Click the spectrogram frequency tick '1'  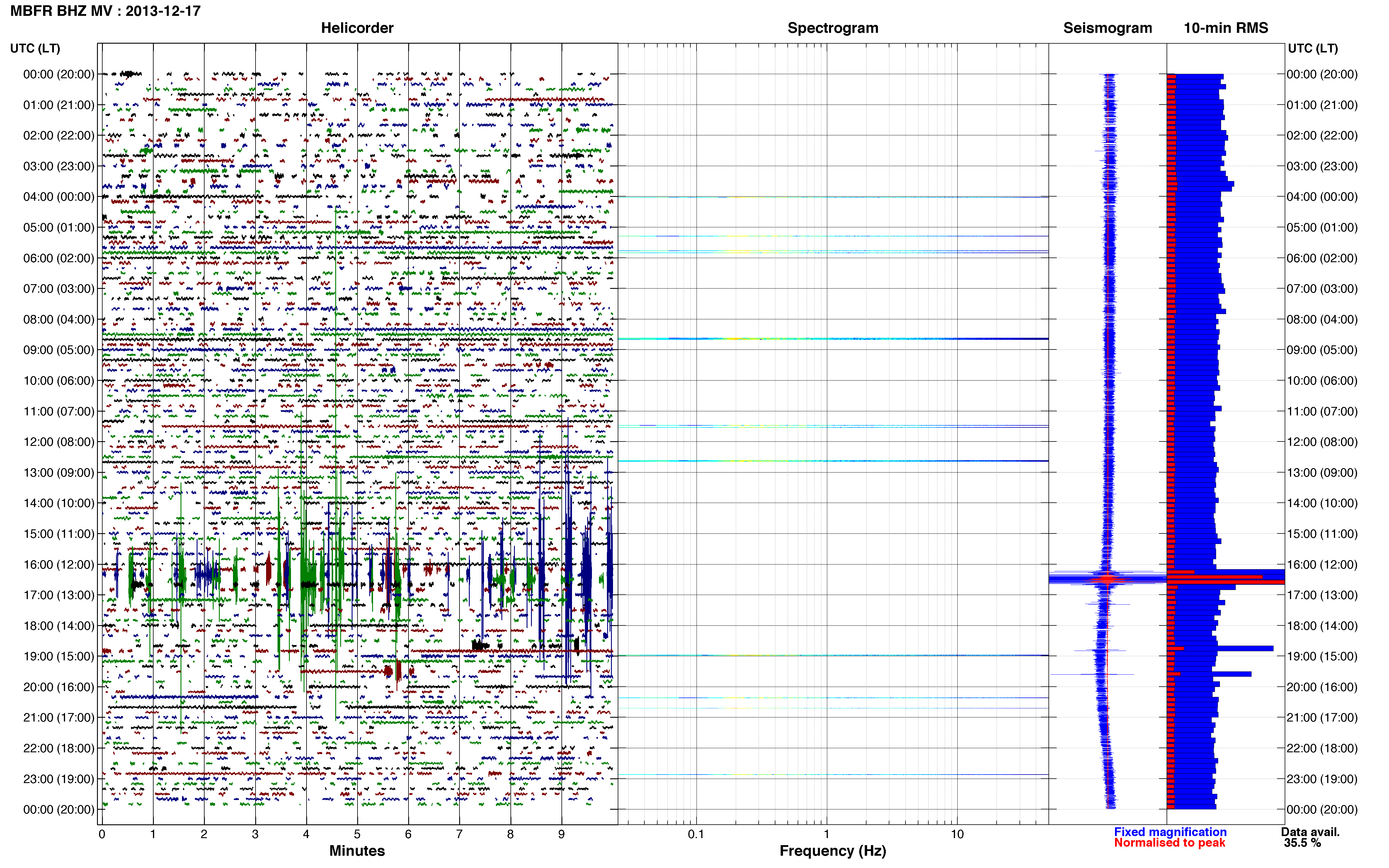click(826, 834)
